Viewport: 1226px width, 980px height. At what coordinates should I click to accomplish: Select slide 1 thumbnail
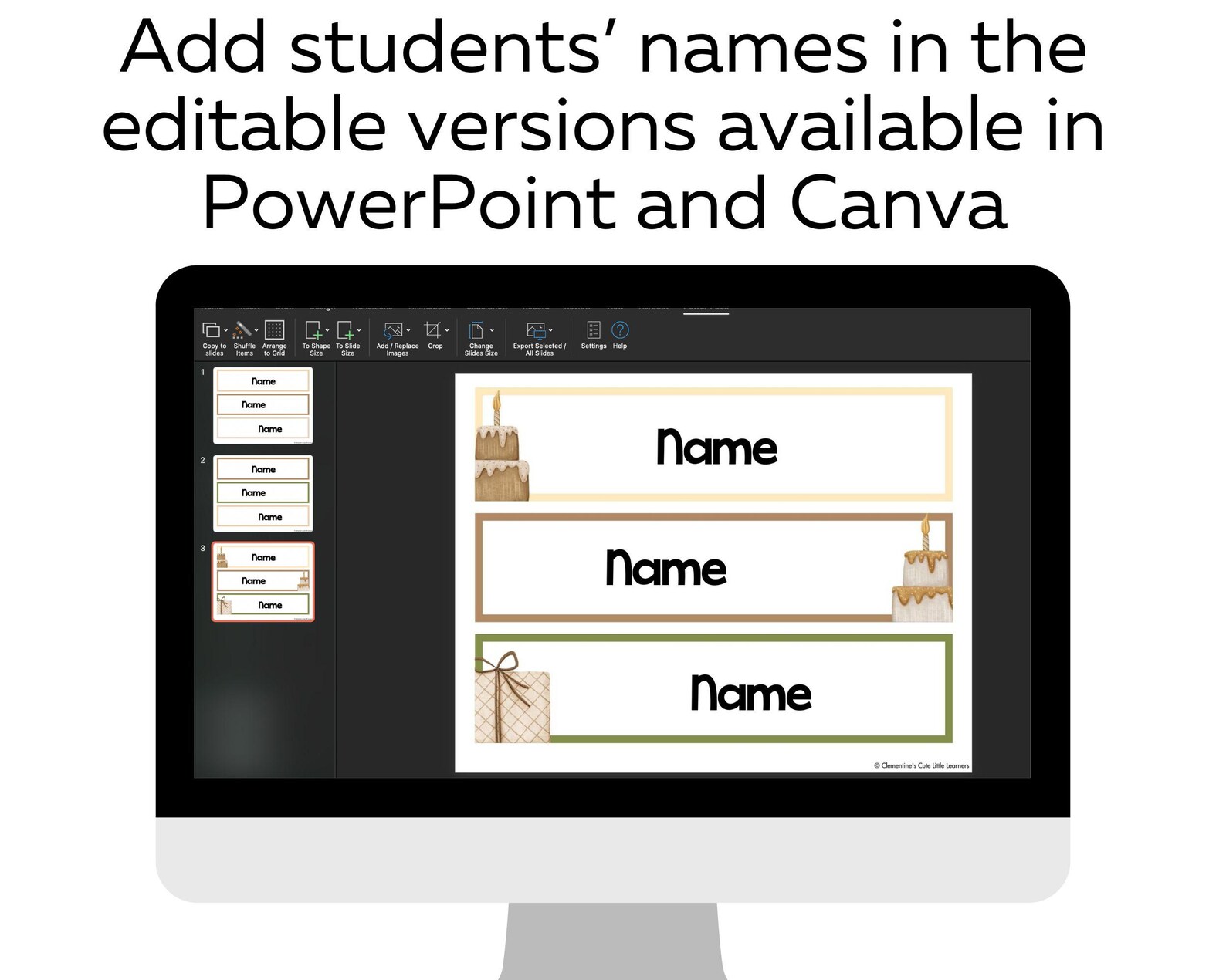263,405
